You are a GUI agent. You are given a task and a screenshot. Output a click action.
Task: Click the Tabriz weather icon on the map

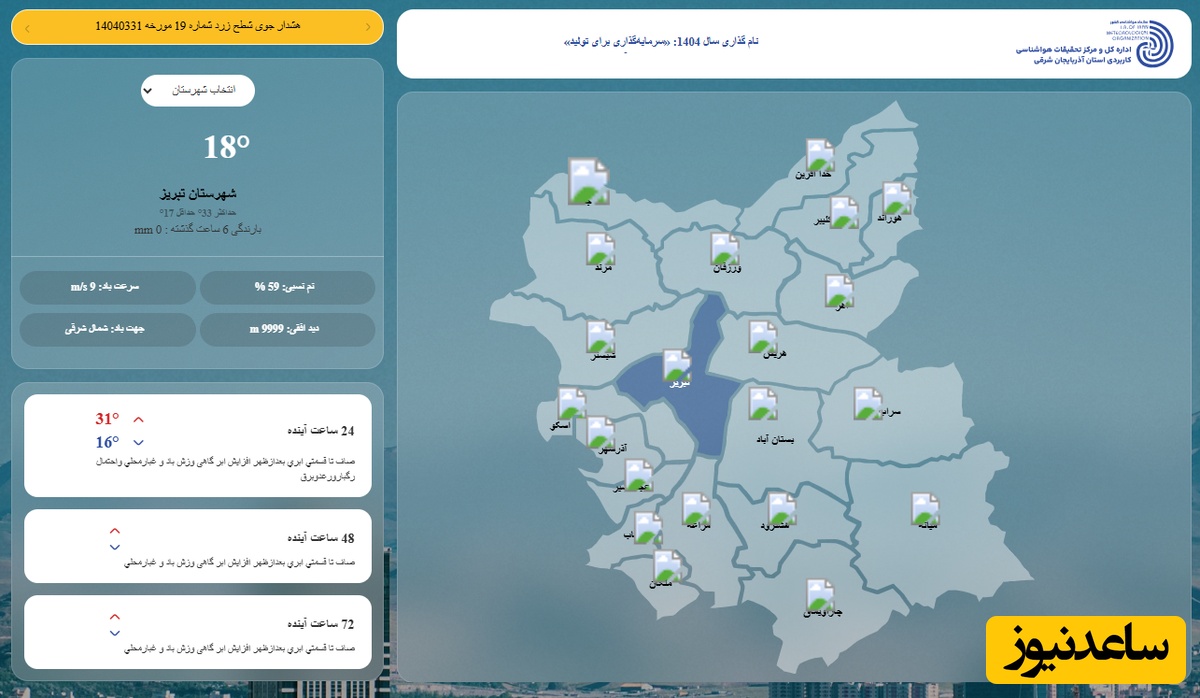coord(677,365)
